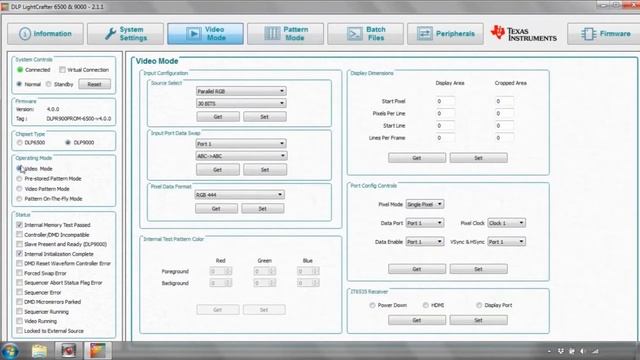
Task: Enable the Virtual Connection checkbox
Action: tap(62, 70)
